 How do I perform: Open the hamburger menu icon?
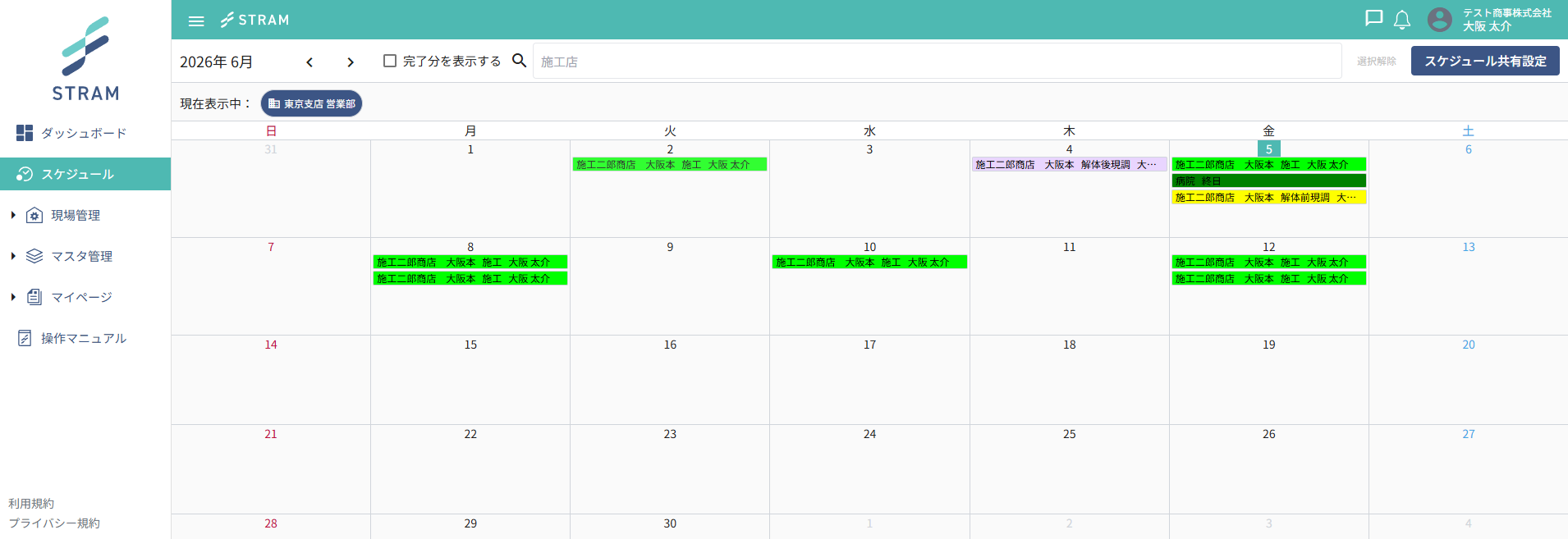tap(196, 21)
